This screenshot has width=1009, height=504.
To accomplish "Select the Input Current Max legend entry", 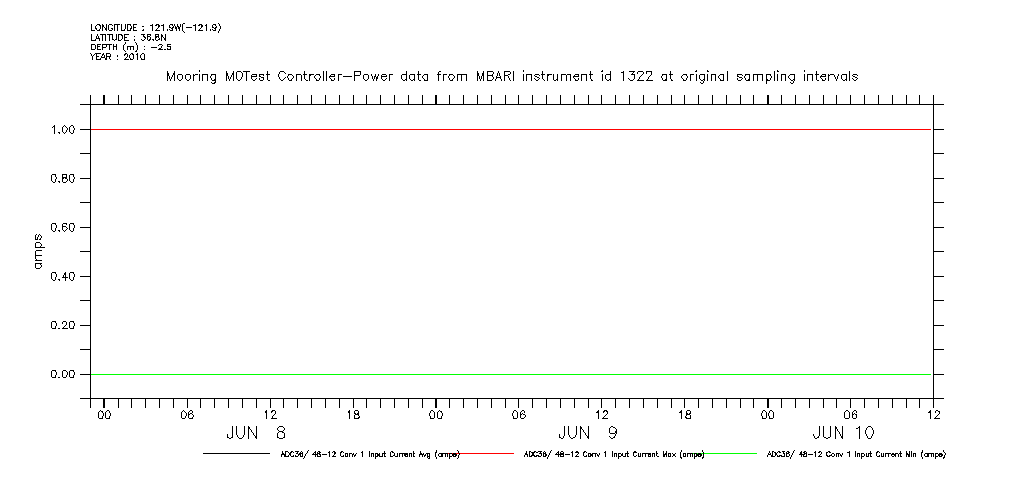I will coord(613,454).
